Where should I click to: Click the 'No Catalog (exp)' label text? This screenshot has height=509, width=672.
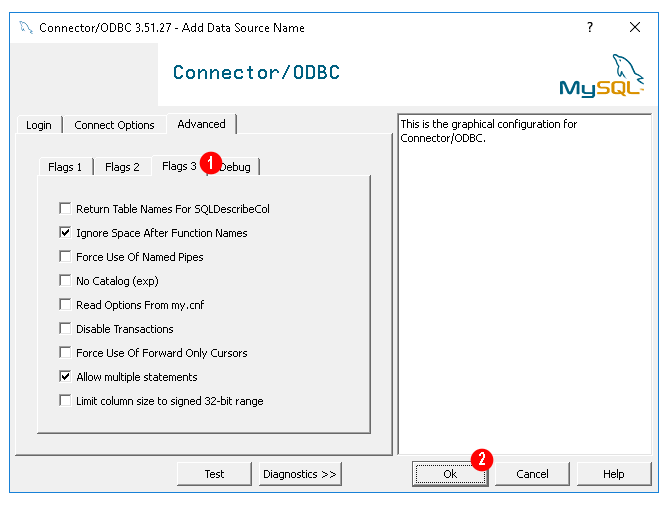point(117,281)
